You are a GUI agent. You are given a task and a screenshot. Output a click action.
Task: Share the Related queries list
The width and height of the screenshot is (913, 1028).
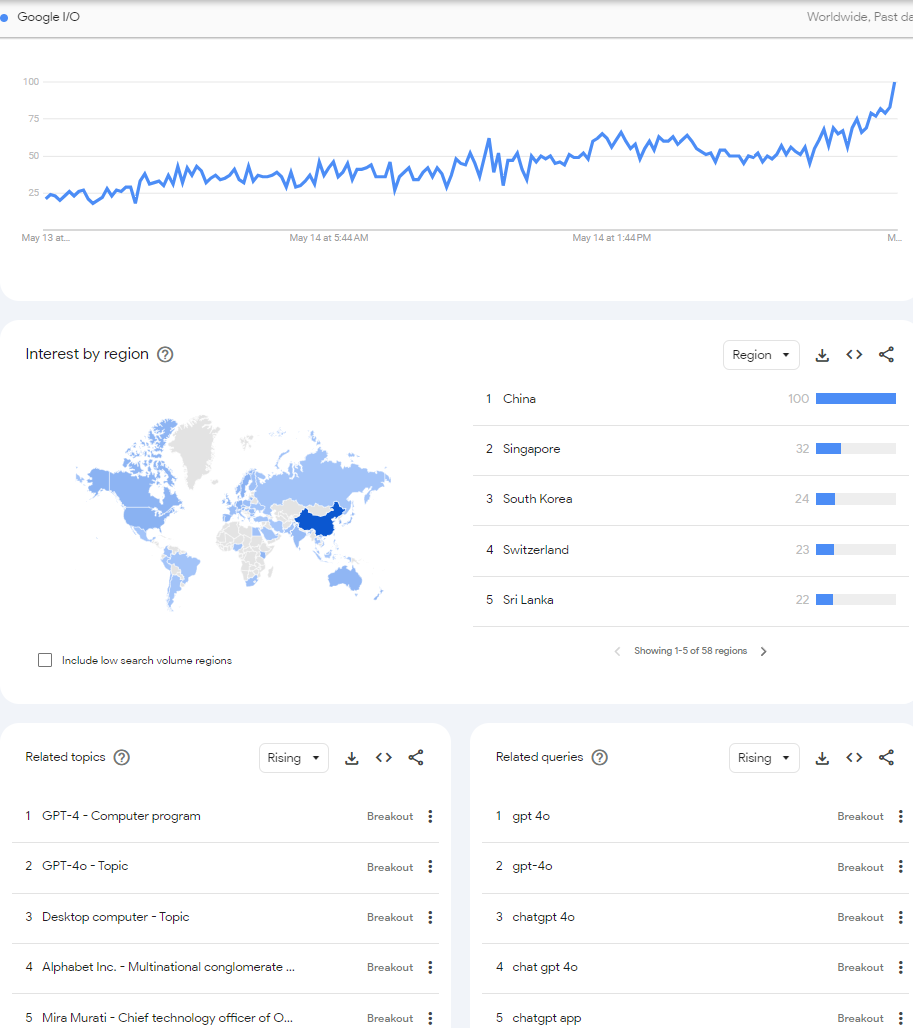886,758
